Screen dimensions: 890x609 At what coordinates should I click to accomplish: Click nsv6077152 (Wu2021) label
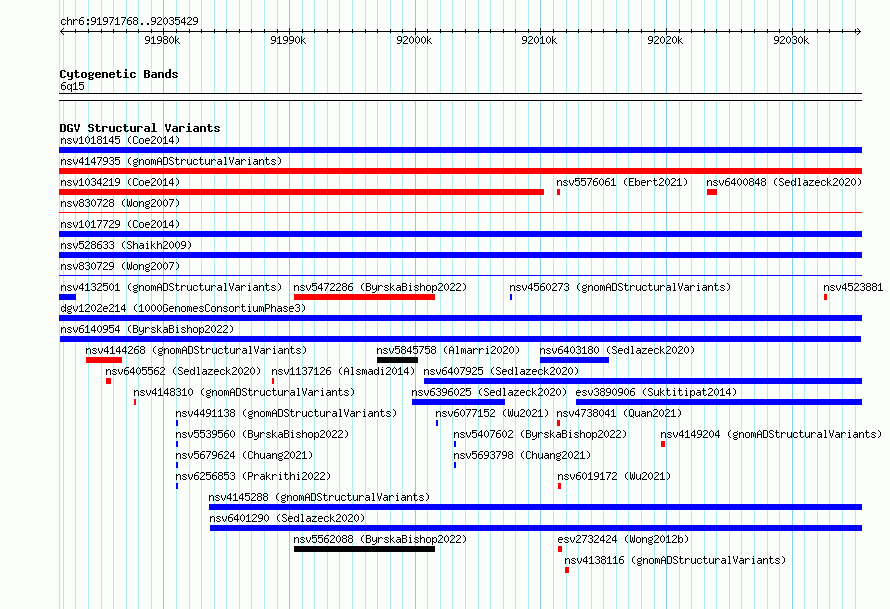point(492,413)
